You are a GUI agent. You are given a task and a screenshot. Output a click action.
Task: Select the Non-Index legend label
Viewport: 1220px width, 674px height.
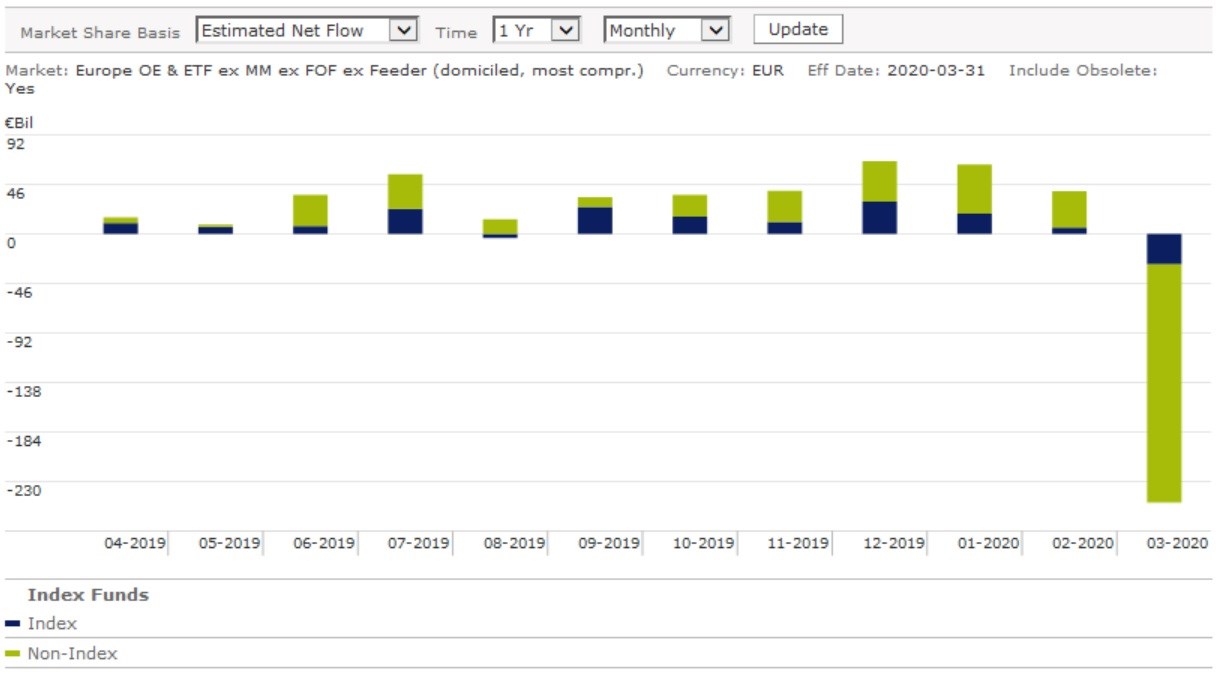(72, 654)
